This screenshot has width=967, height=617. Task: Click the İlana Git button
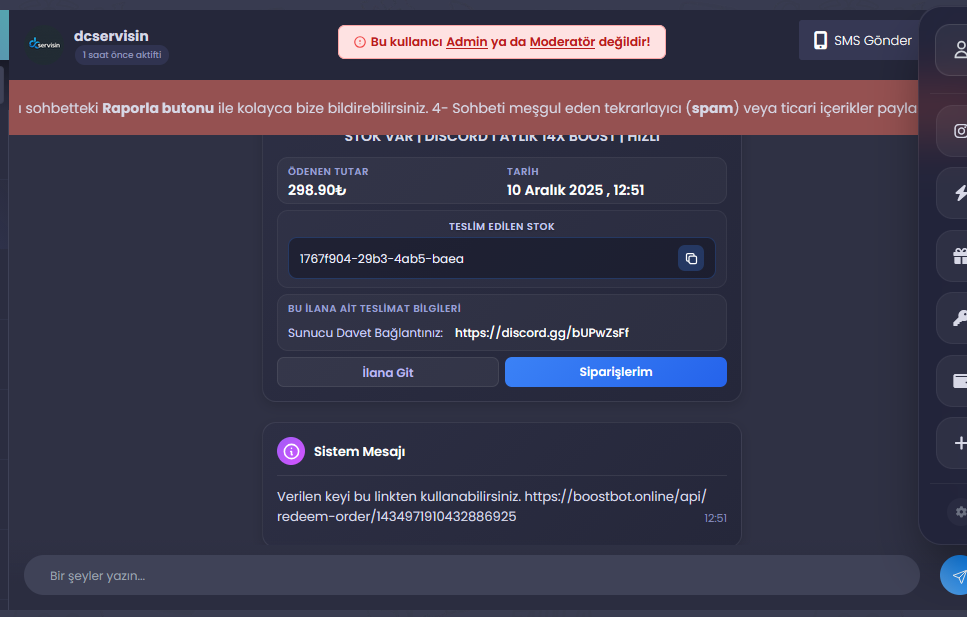click(388, 372)
